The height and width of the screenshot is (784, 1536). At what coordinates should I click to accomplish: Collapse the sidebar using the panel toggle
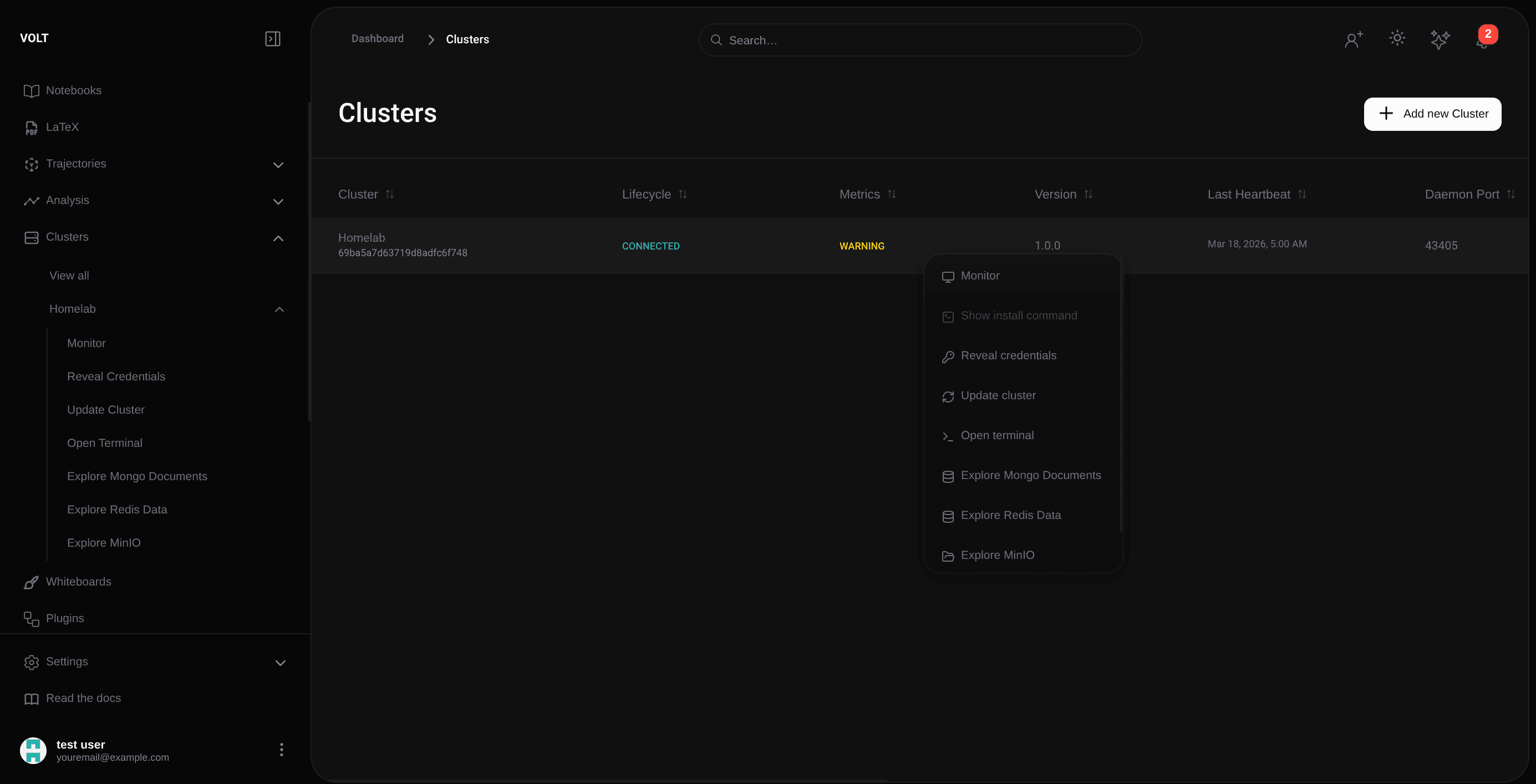point(272,38)
